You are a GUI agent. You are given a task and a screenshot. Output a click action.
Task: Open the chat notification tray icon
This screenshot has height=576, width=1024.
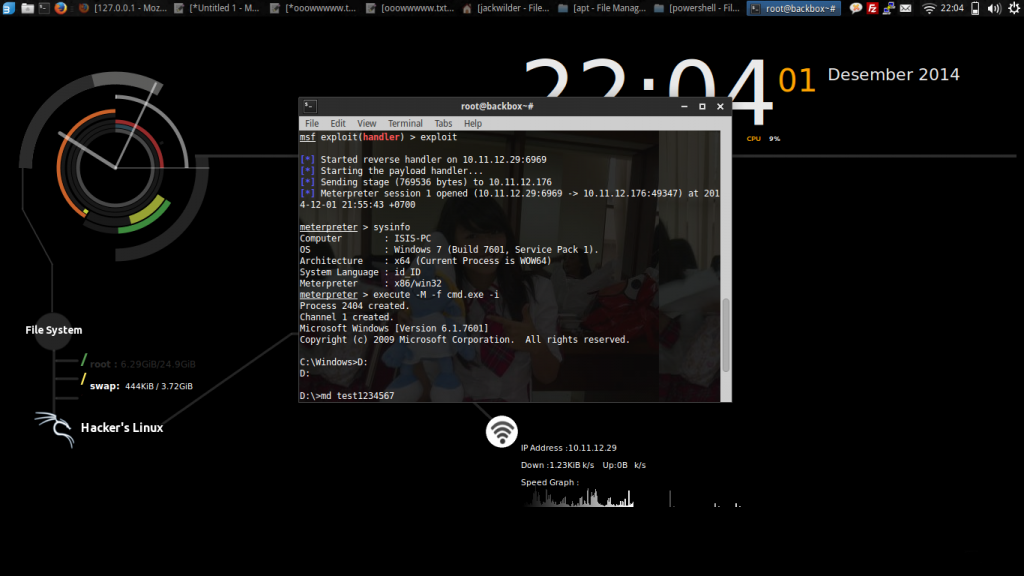point(856,8)
